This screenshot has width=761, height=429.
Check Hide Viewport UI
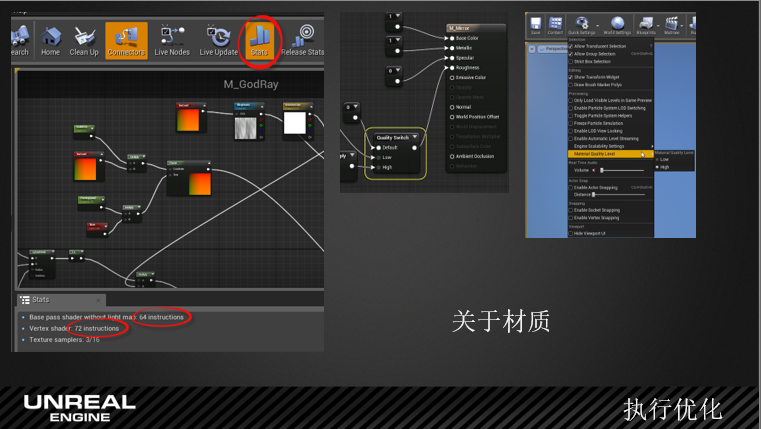pos(571,233)
